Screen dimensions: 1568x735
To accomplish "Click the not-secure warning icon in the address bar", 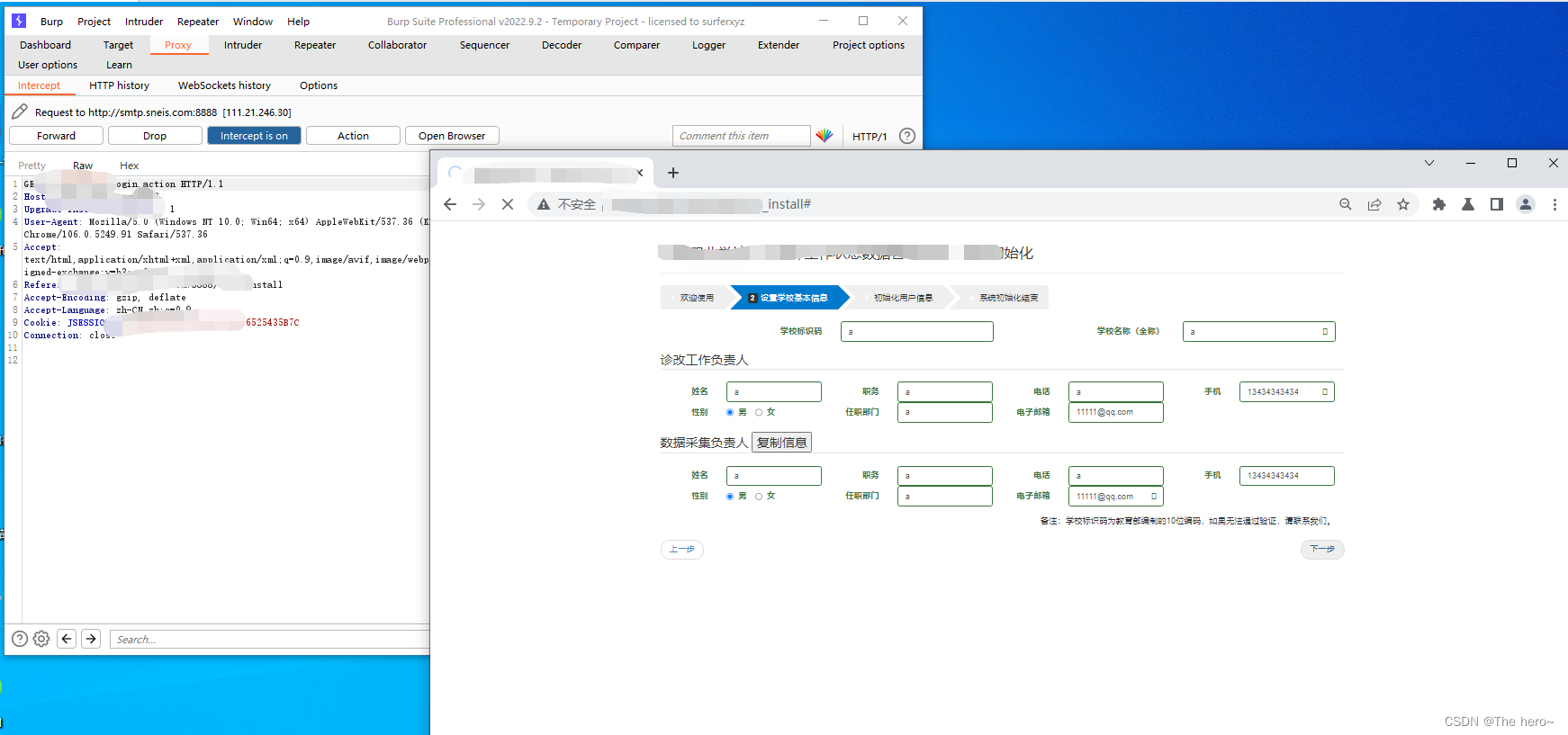I will pos(544,204).
